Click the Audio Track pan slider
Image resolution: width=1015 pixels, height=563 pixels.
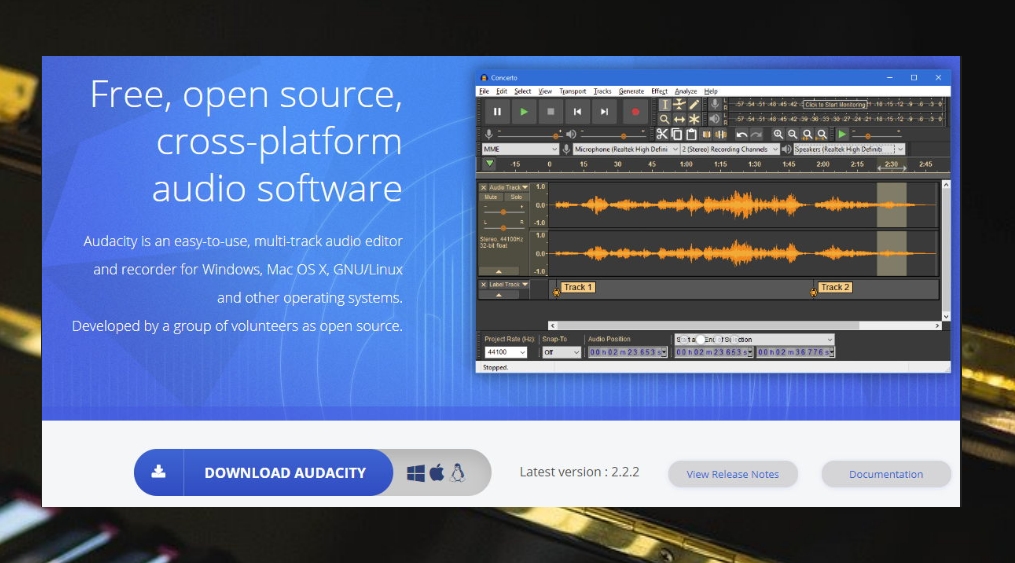(504, 227)
